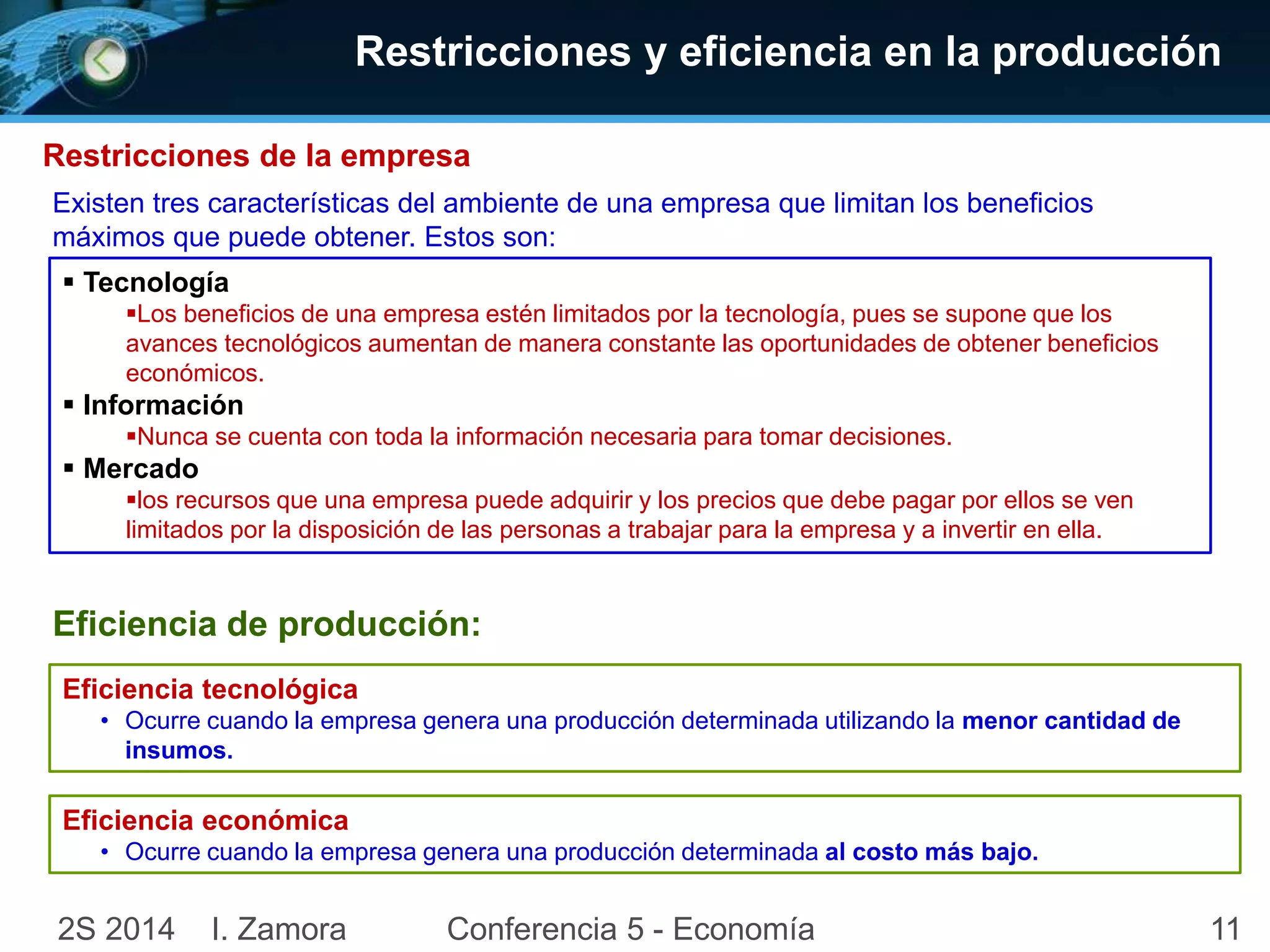Click the heading 'Restricciones de la empresa'

(257, 156)
